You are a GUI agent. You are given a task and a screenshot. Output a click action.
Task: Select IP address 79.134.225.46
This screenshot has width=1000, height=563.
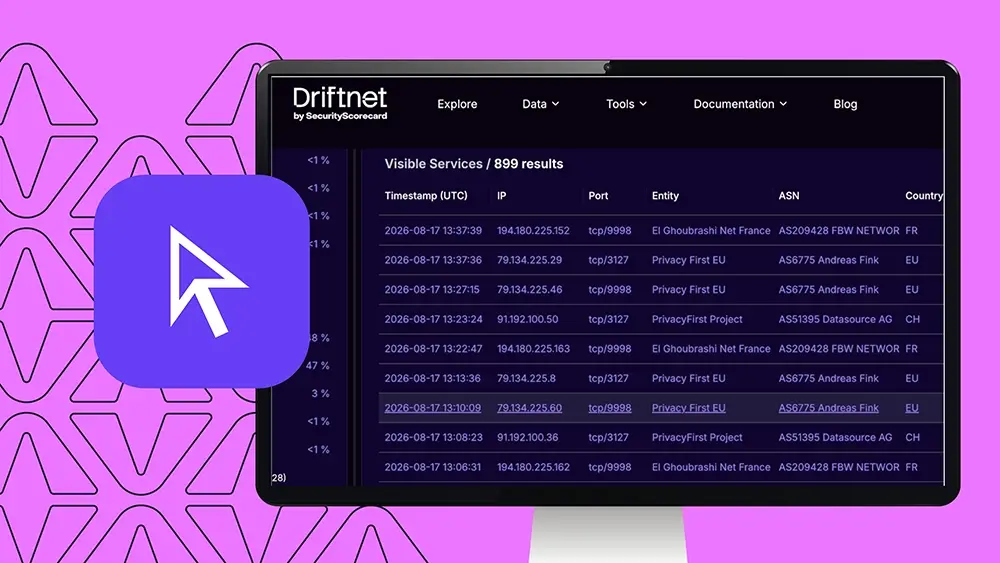pyautogui.click(x=529, y=289)
